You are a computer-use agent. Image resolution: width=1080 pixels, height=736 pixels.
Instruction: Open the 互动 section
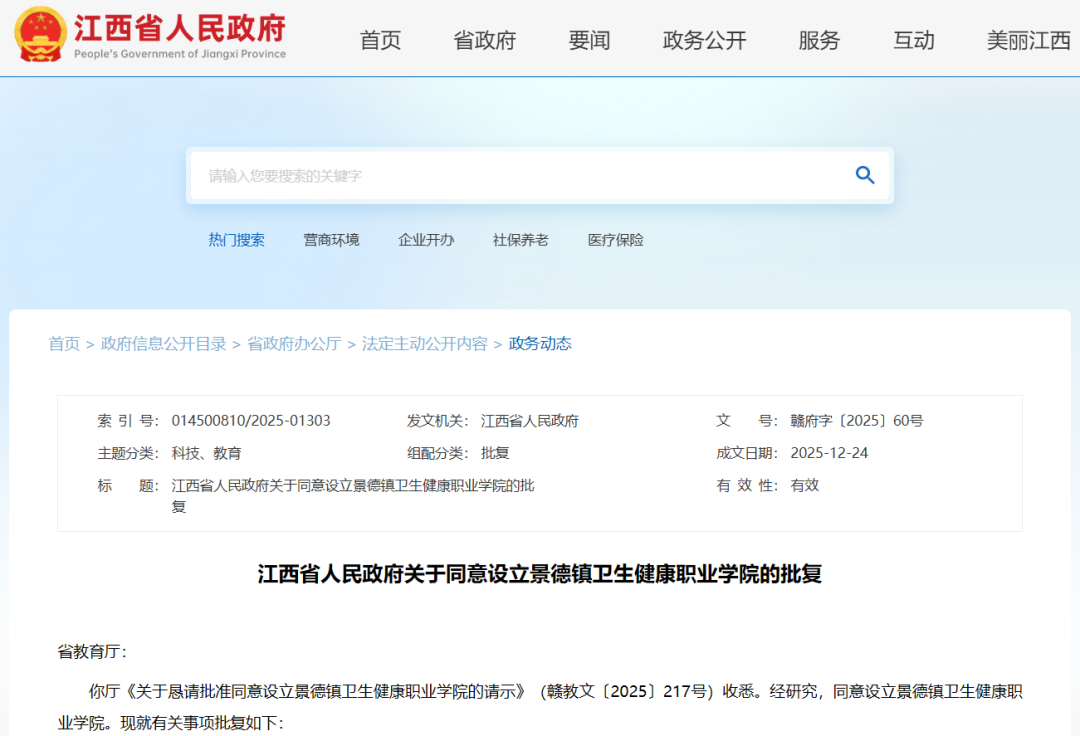913,41
